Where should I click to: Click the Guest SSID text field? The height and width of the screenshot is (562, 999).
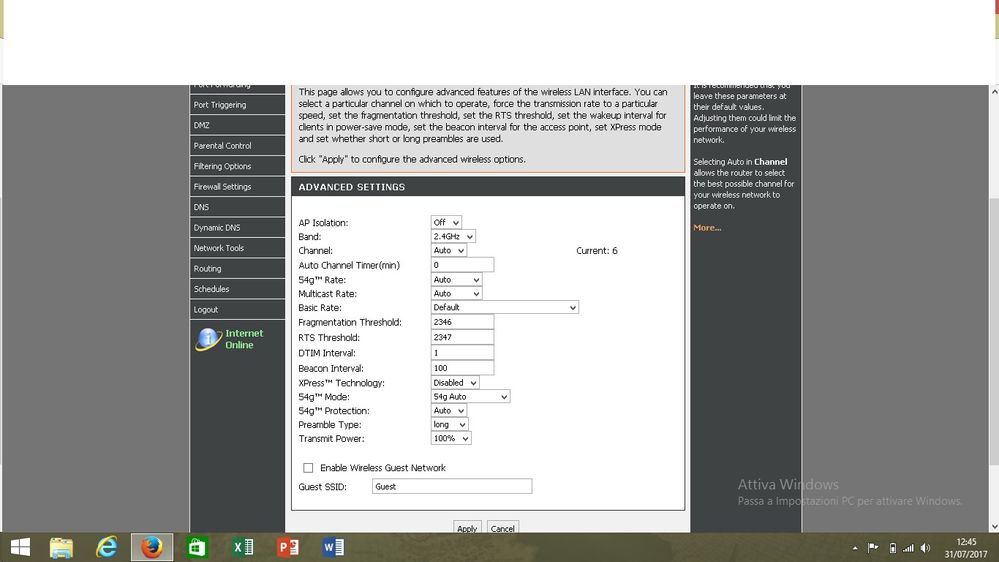coord(452,486)
